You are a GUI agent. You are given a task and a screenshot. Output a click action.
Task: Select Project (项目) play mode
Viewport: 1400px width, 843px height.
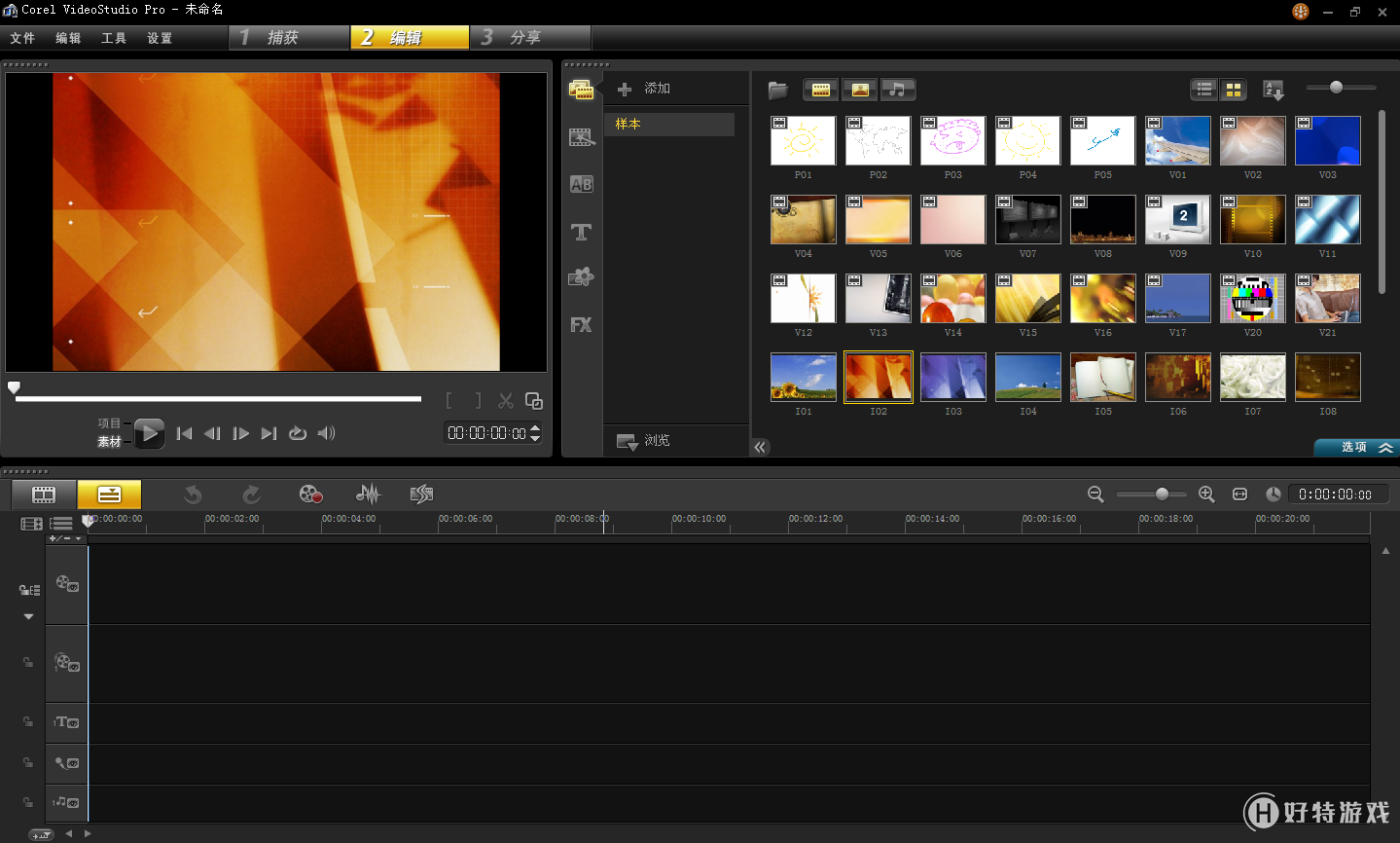109,423
